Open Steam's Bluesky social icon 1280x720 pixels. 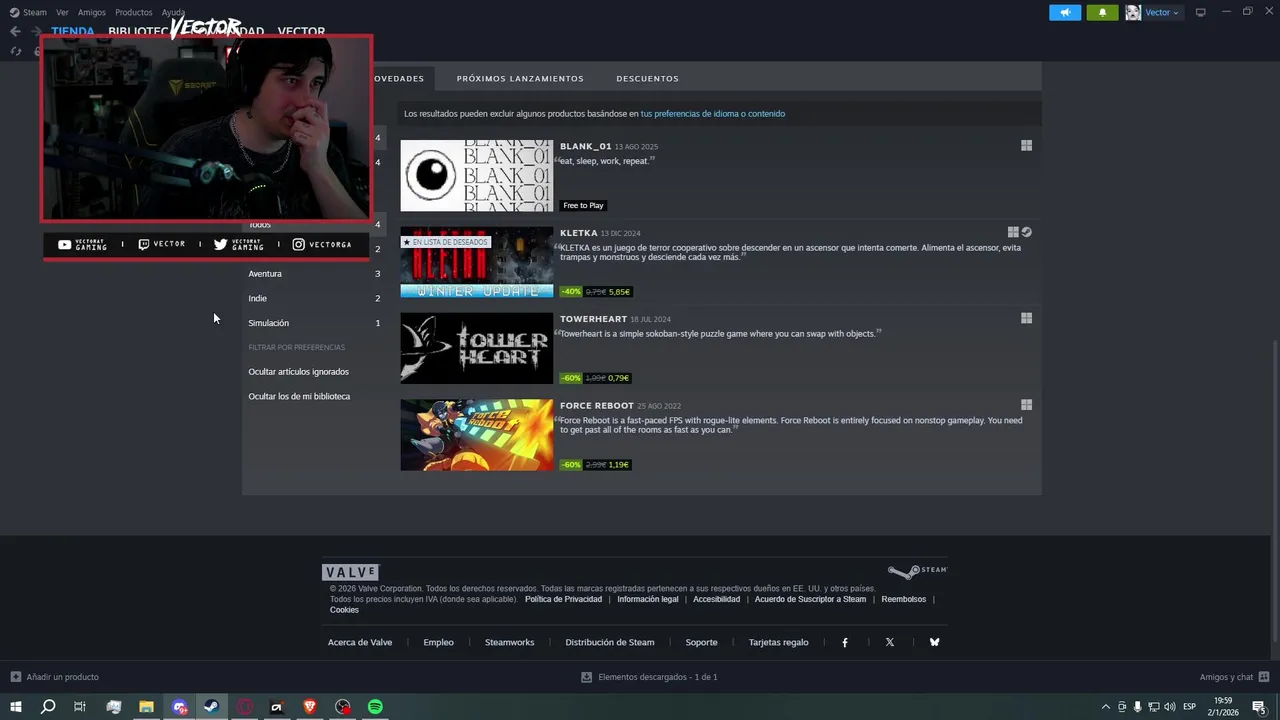(934, 642)
